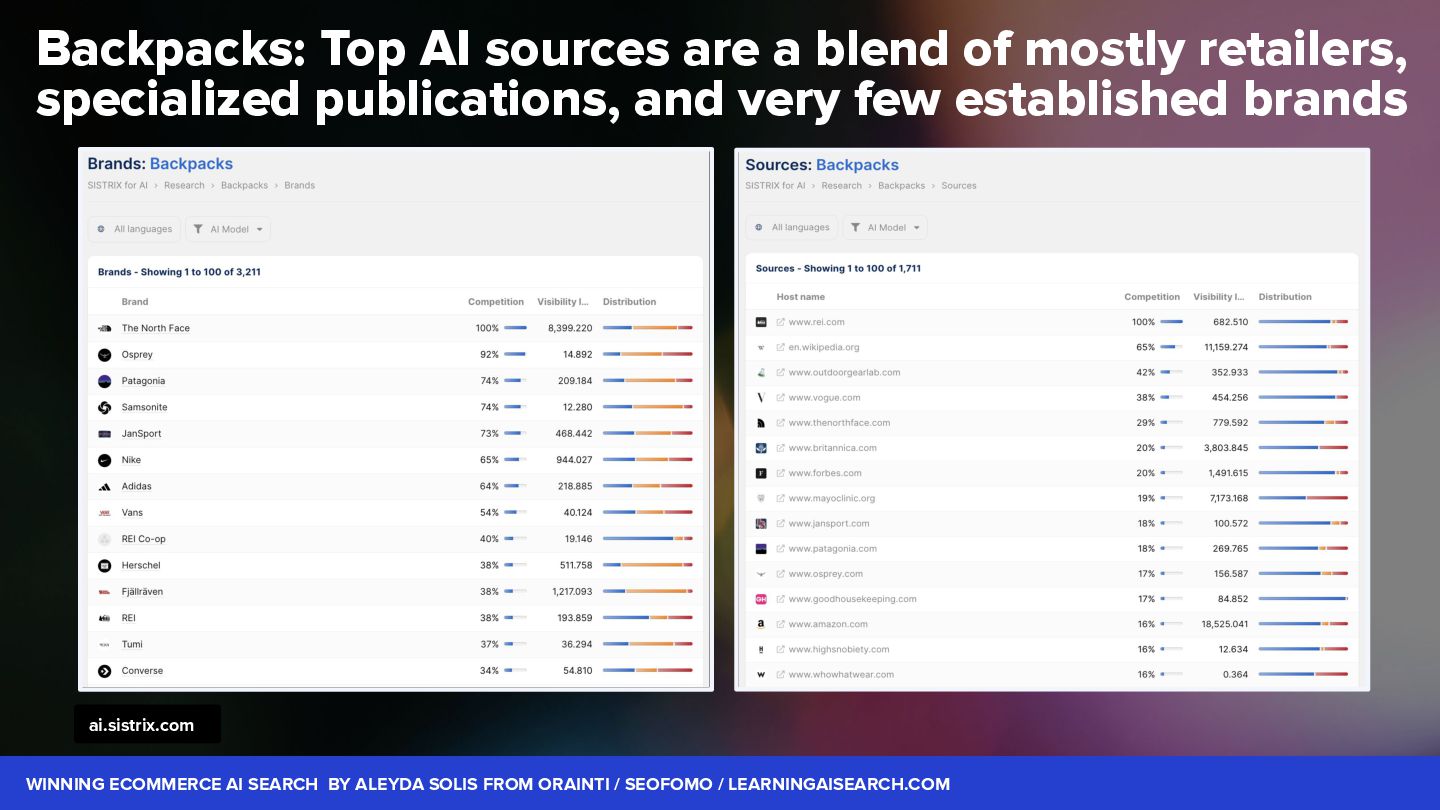This screenshot has width=1440, height=810.
Task: Open the www.vogue.com host link
Action: tap(824, 398)
